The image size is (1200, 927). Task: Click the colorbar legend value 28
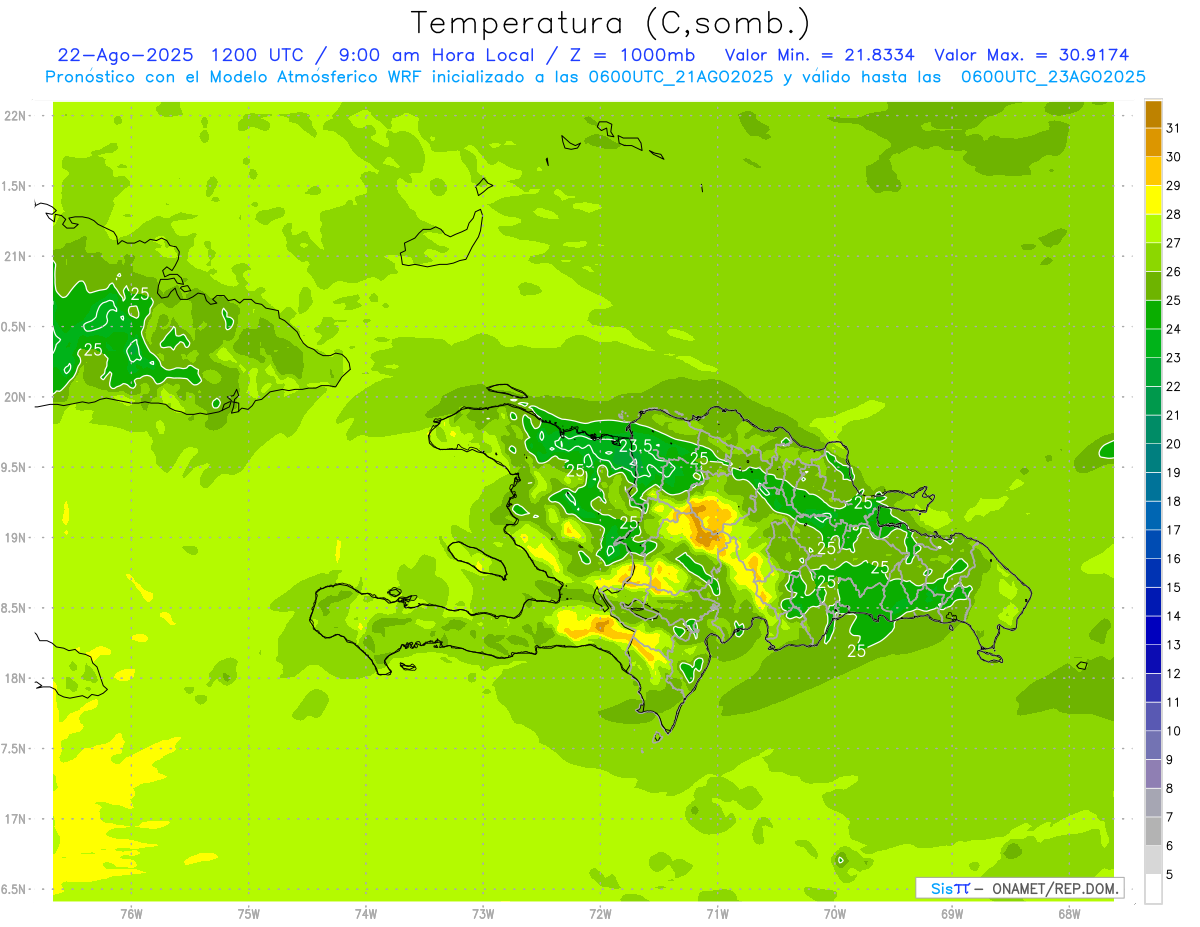click(1174, 214)
